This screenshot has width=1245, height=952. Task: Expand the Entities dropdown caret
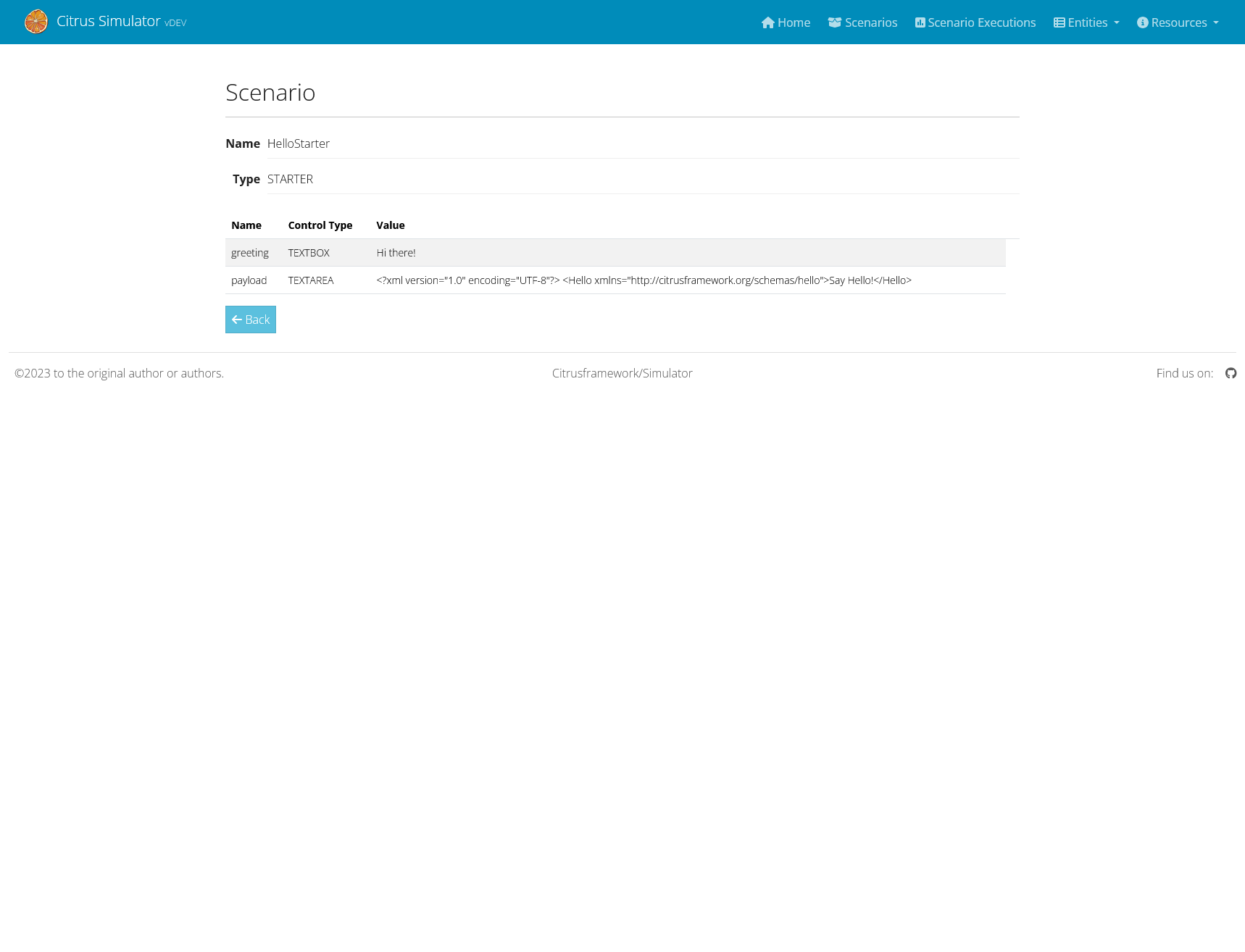click(1116, 22)
